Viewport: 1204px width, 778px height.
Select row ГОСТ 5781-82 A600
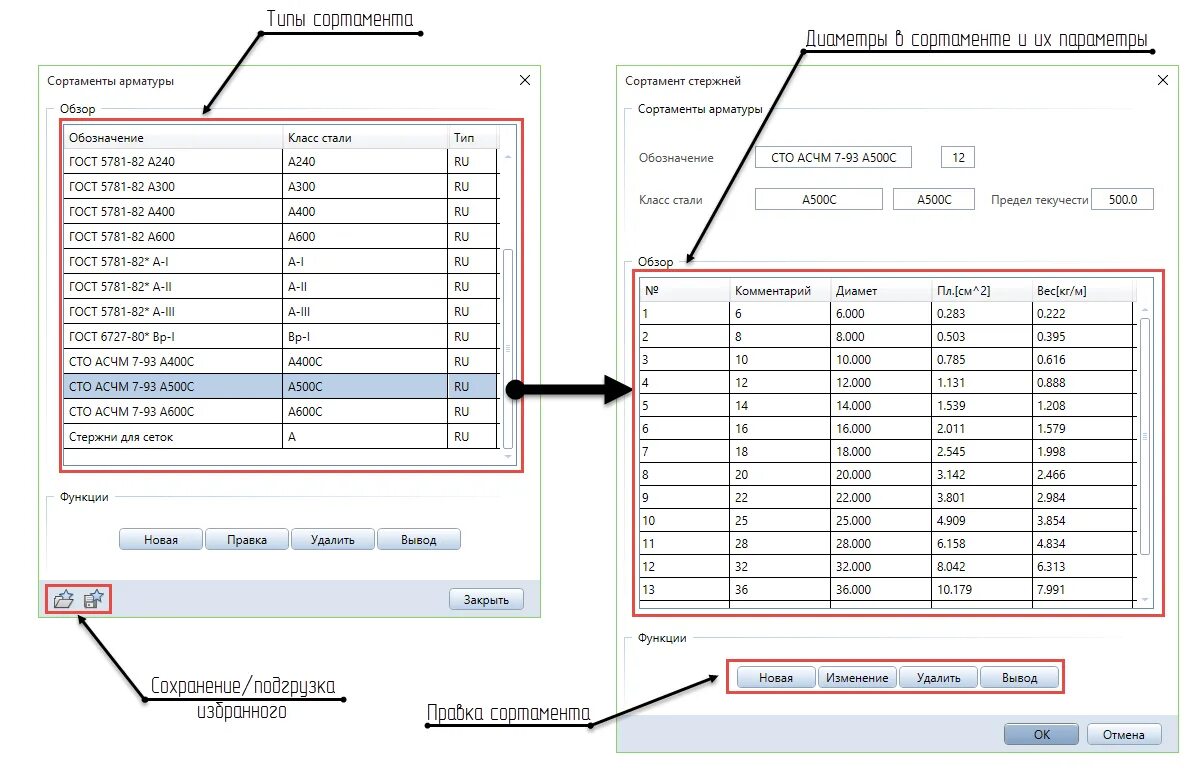point(281,236)
